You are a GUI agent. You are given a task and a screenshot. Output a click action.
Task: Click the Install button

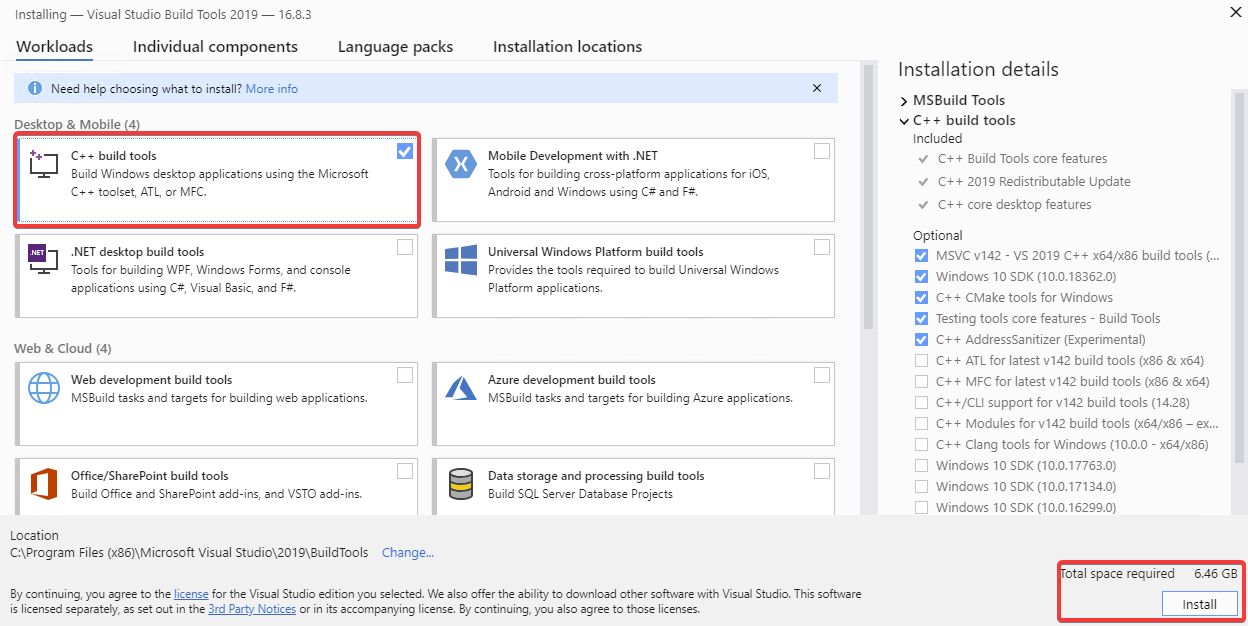[1200, 604]
